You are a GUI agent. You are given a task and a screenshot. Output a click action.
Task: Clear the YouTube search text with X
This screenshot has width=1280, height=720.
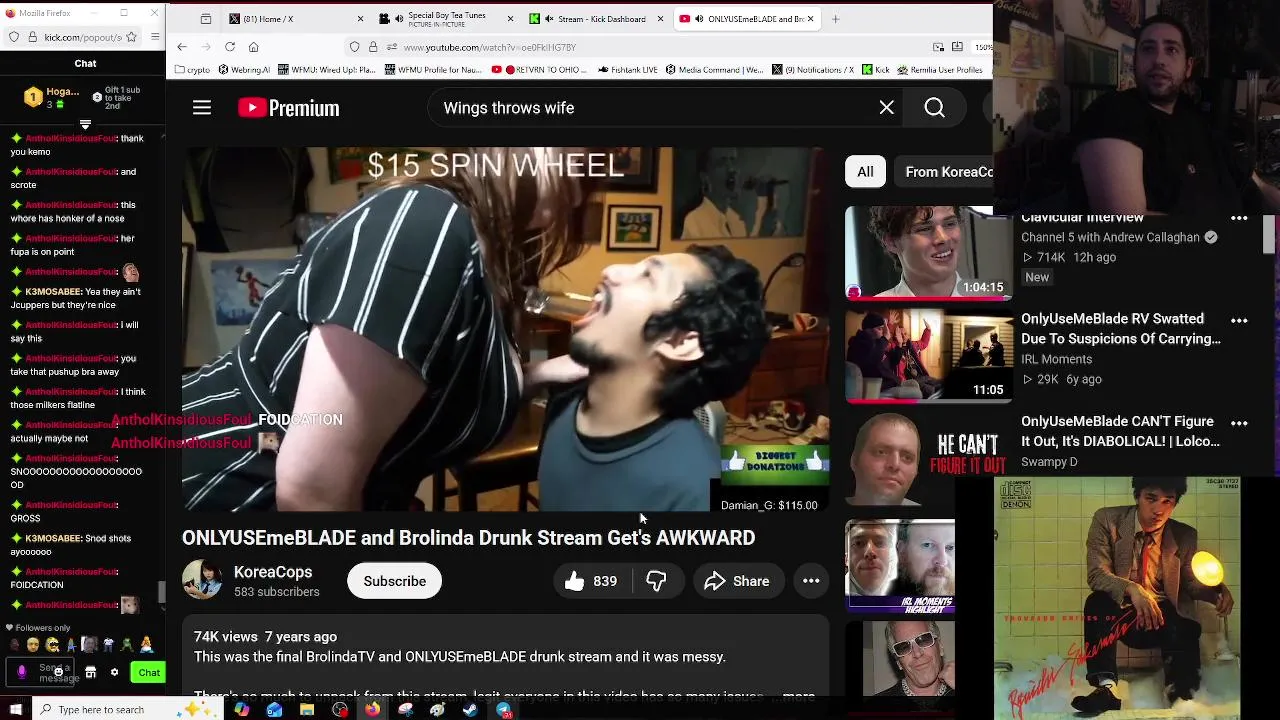[886, 108]
